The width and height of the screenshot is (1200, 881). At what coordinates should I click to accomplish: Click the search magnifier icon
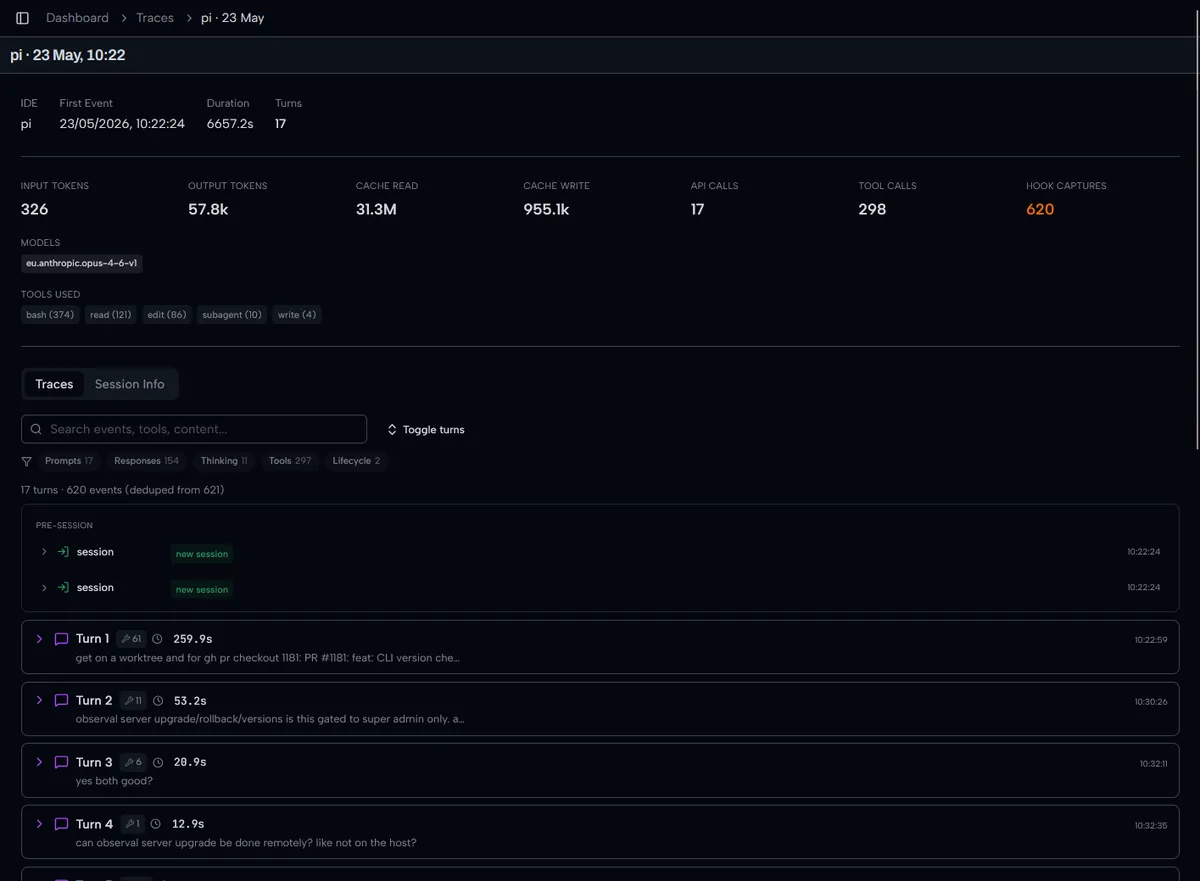point(36,429)
